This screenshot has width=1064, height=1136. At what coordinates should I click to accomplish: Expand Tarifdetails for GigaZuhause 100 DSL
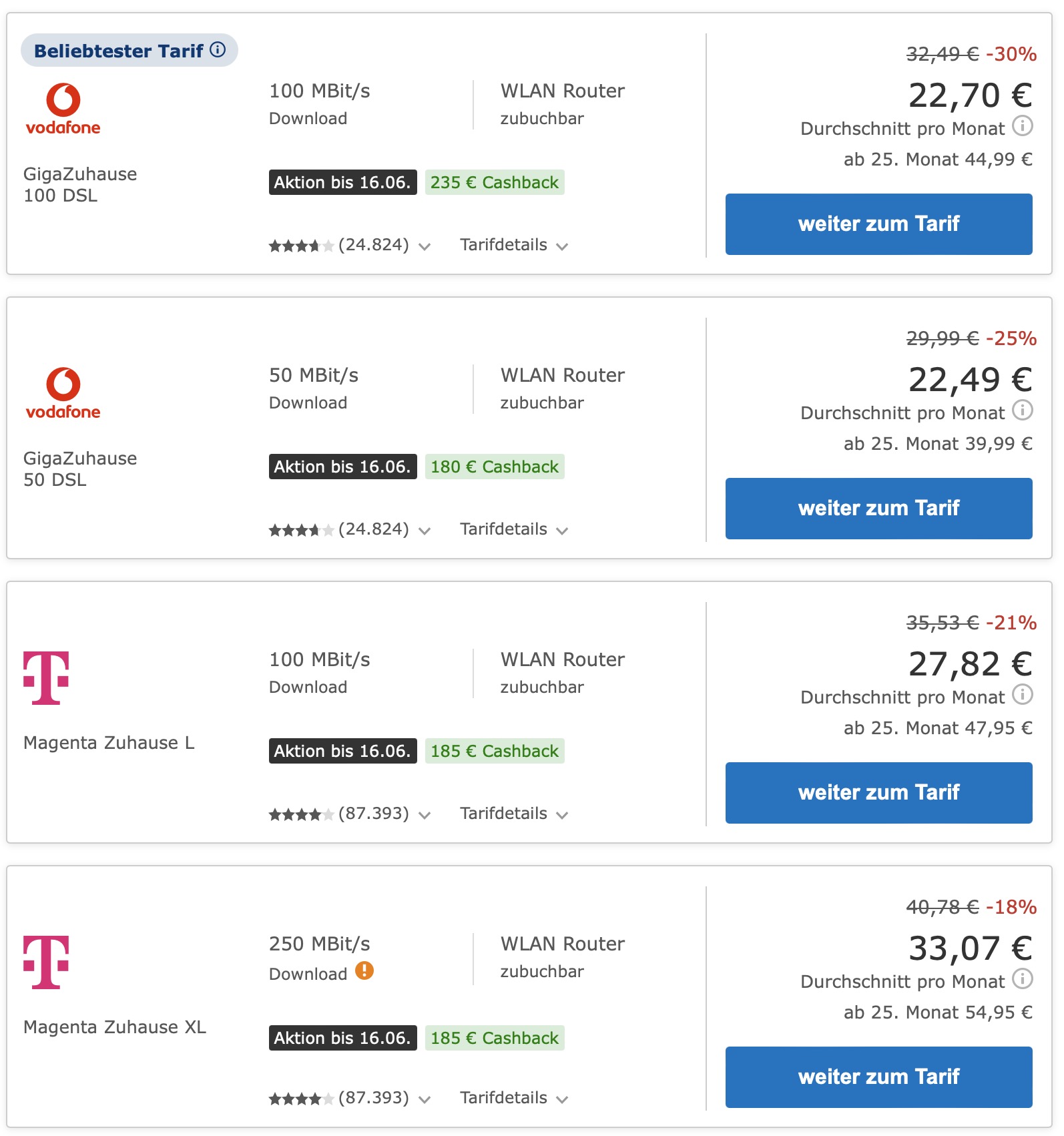coord(514,245)
